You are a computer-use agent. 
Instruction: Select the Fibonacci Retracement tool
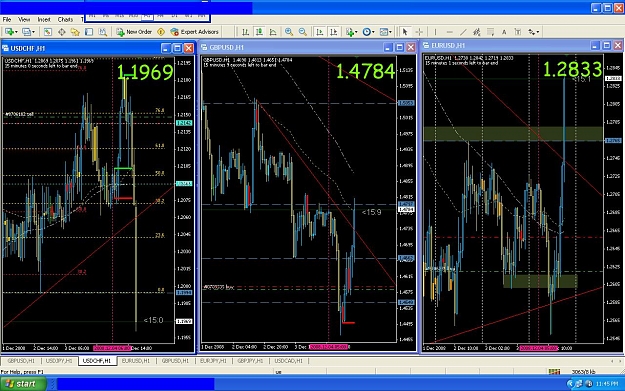[x=491, y=32]
